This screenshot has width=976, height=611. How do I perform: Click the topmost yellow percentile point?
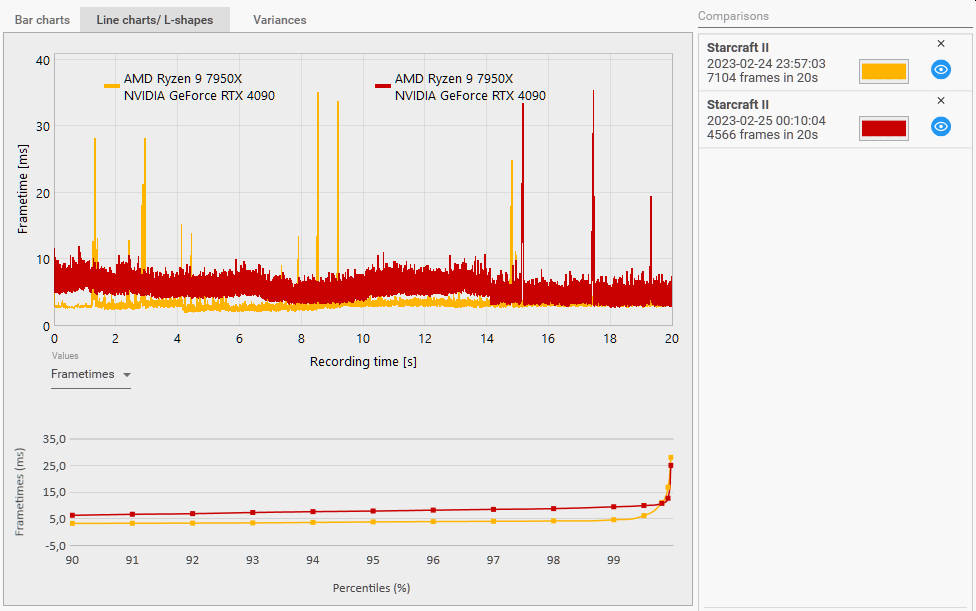670,458
